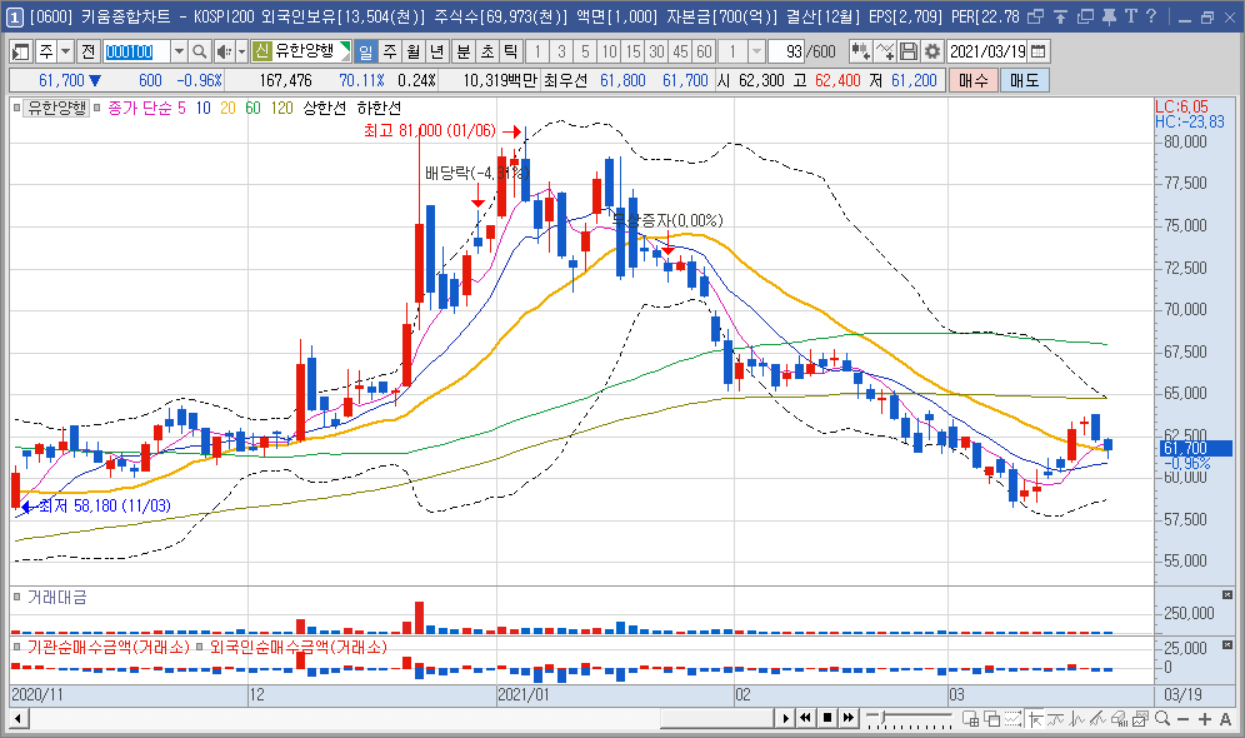Select the 주 weekly period toggle
This screenshot has width=1245, height=738.
pos(389,51)
